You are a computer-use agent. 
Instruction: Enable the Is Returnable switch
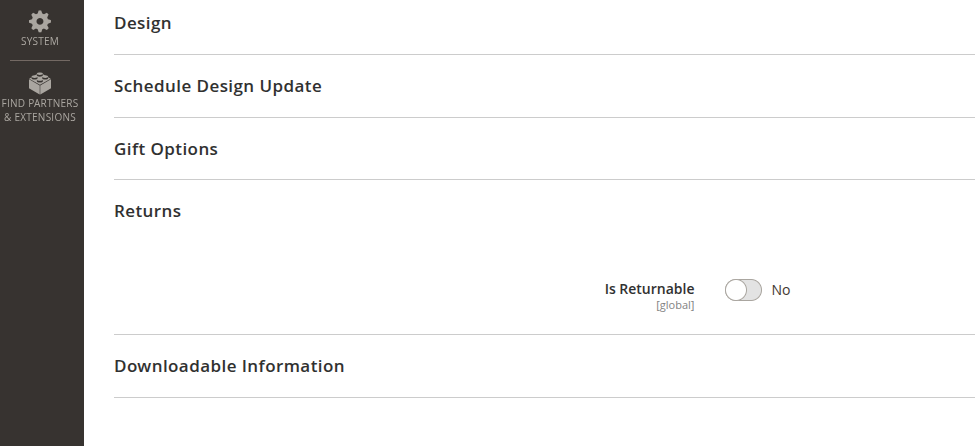743,290
